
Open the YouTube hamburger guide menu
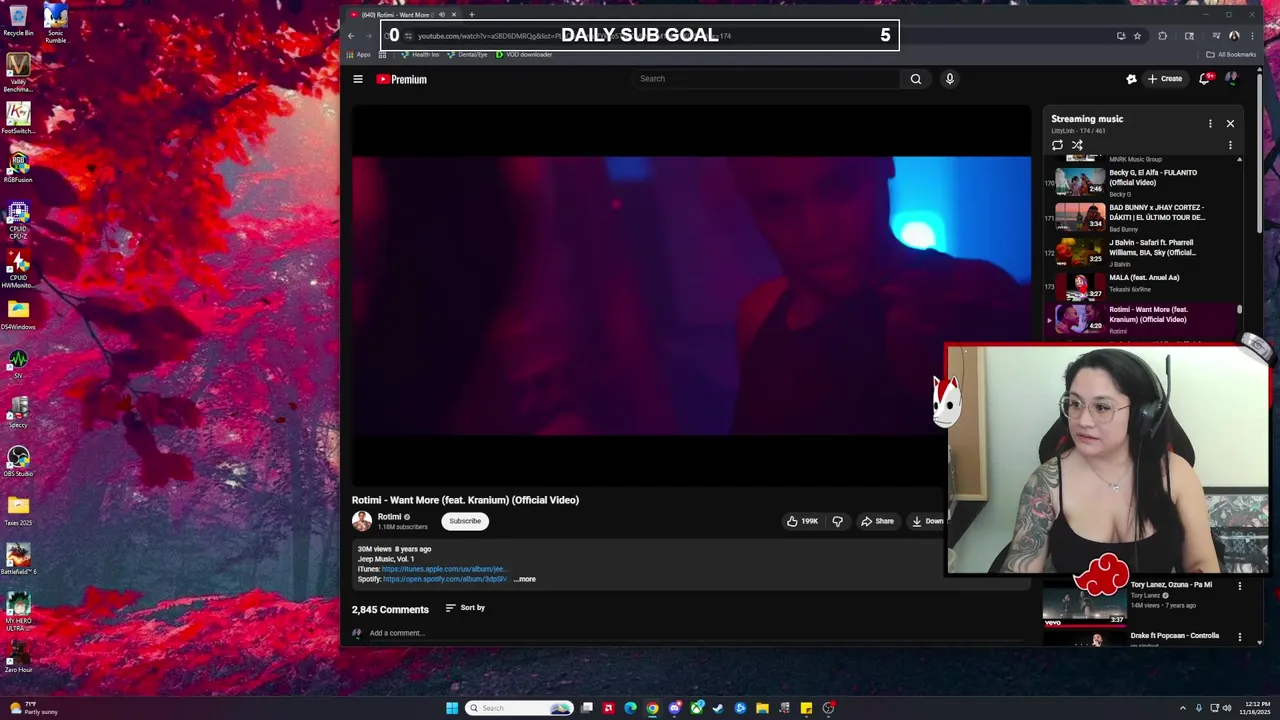click(358, 79)
